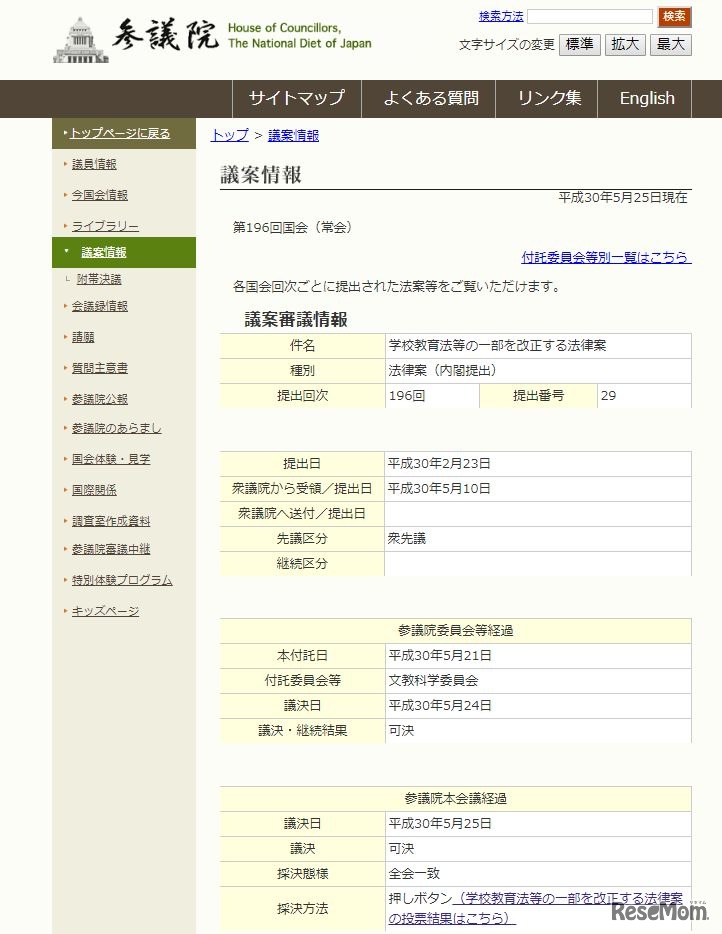722x934 pixels.
Task: Open ライブラリー in the sidebar
Action: [105, 226]
